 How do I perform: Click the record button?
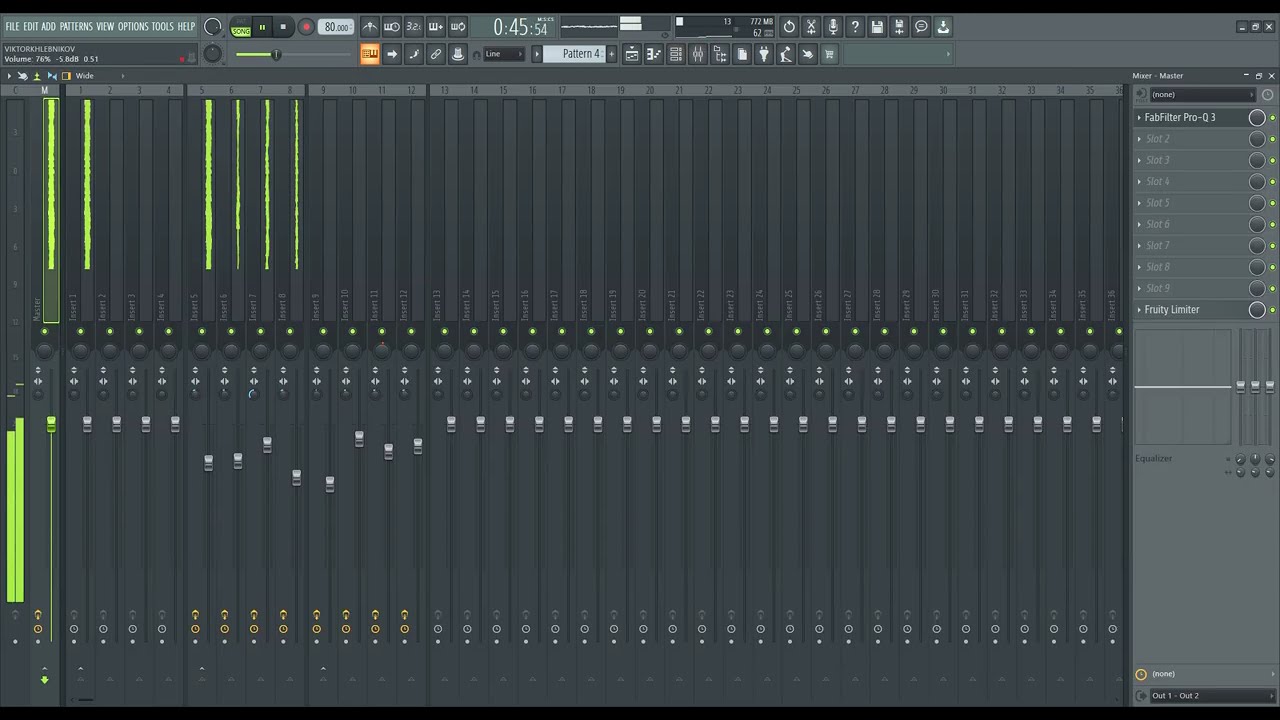pyautogui.click(x=307, y=28)
